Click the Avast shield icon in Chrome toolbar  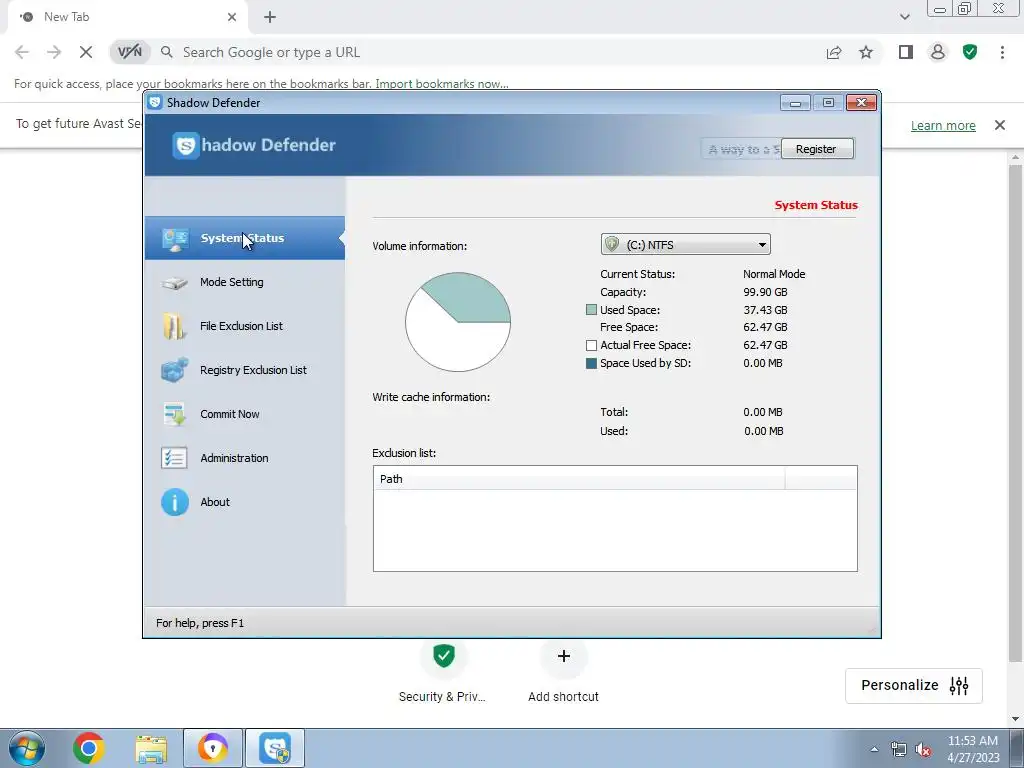970,52
